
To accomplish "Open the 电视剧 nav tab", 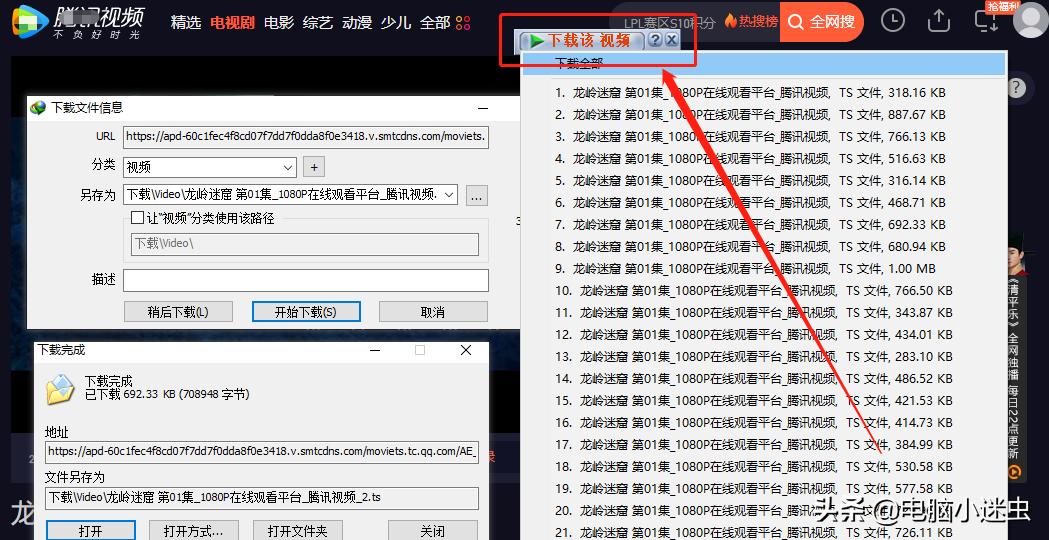I will click(x=232, y=22).
